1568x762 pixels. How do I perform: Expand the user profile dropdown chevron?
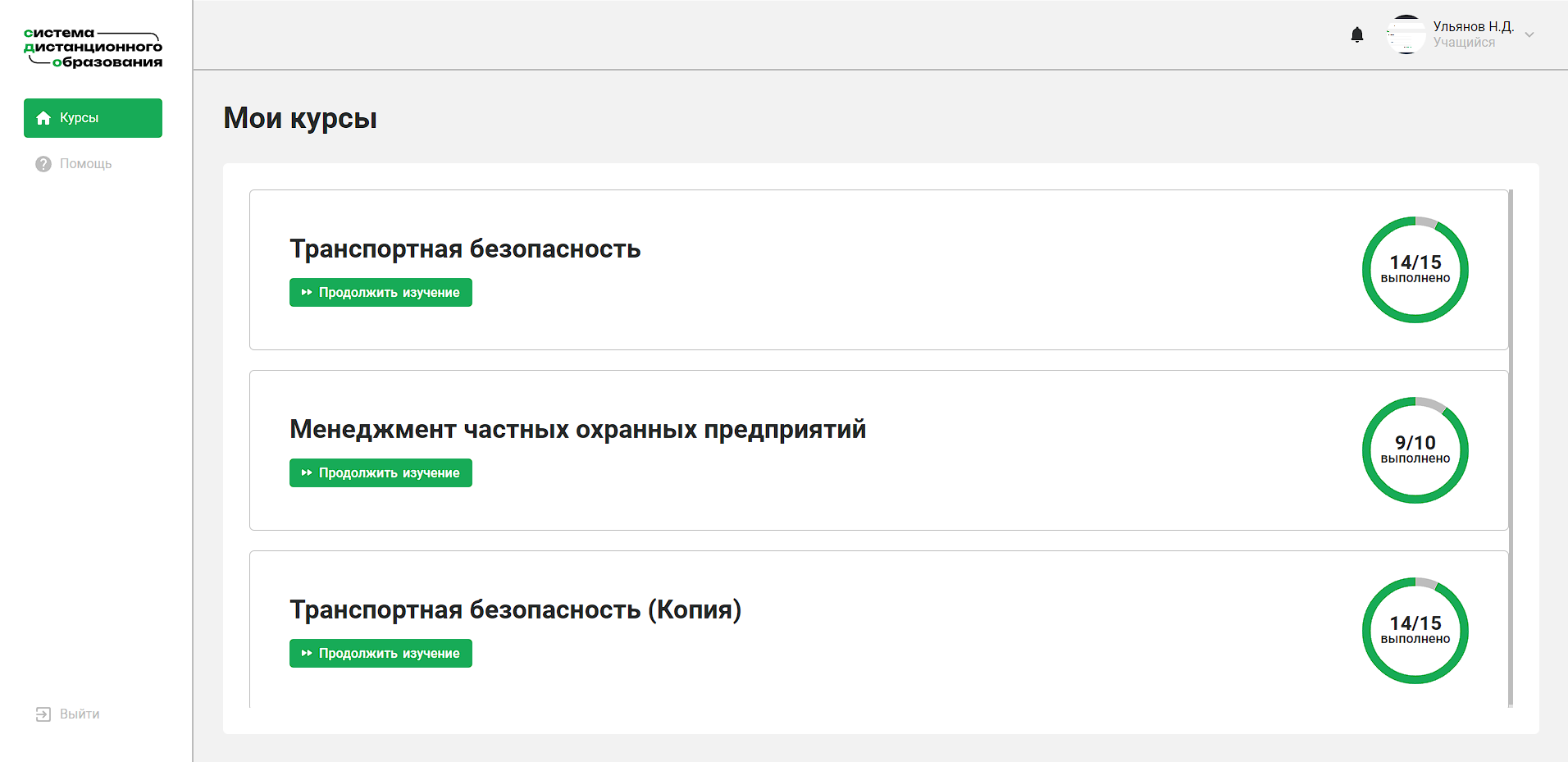click(x=1529, y=35)
